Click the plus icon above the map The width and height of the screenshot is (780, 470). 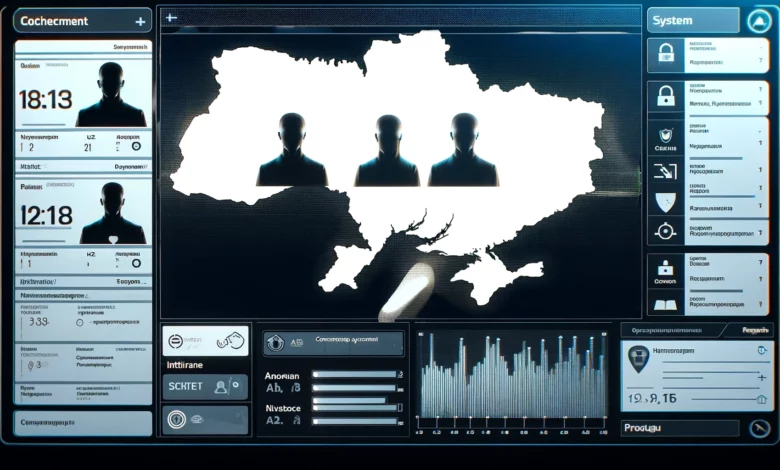[171, 18]
